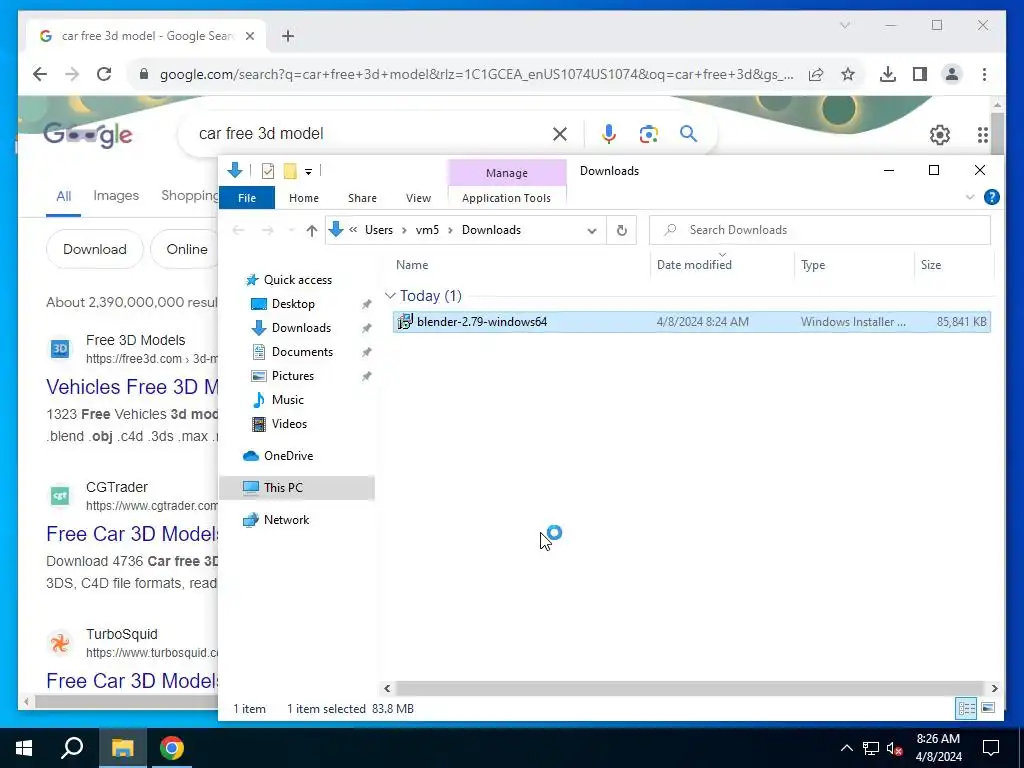Viewport: 1024px width, 768px height.
Task: Click in the Search Downloads field
Action: tap(820, 230)
